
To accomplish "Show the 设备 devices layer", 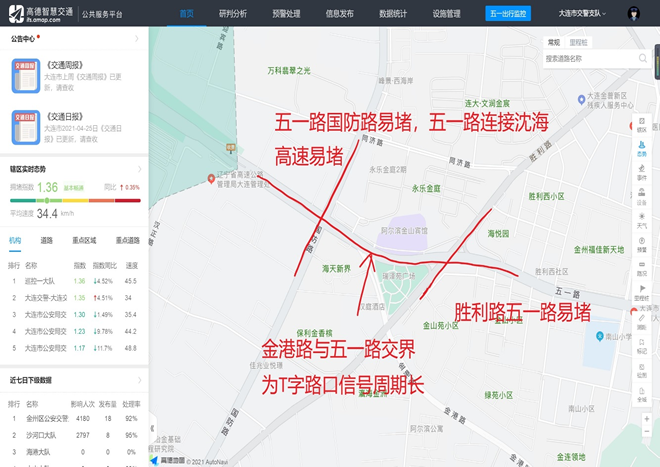I will pyautogui.click(x=641, y=197).
